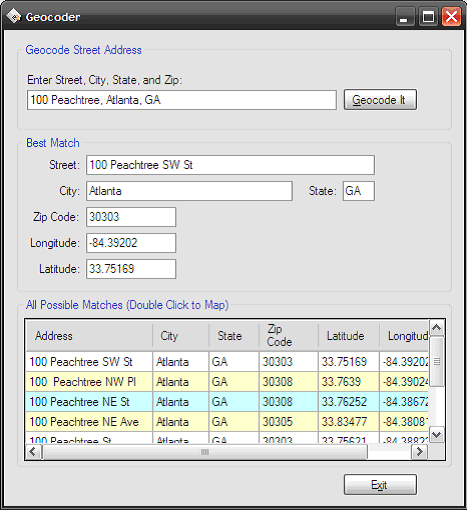Click the horizontal scrollbar right arrow
Viewport: 467px width, 510px height.
(x=419, y=452)
